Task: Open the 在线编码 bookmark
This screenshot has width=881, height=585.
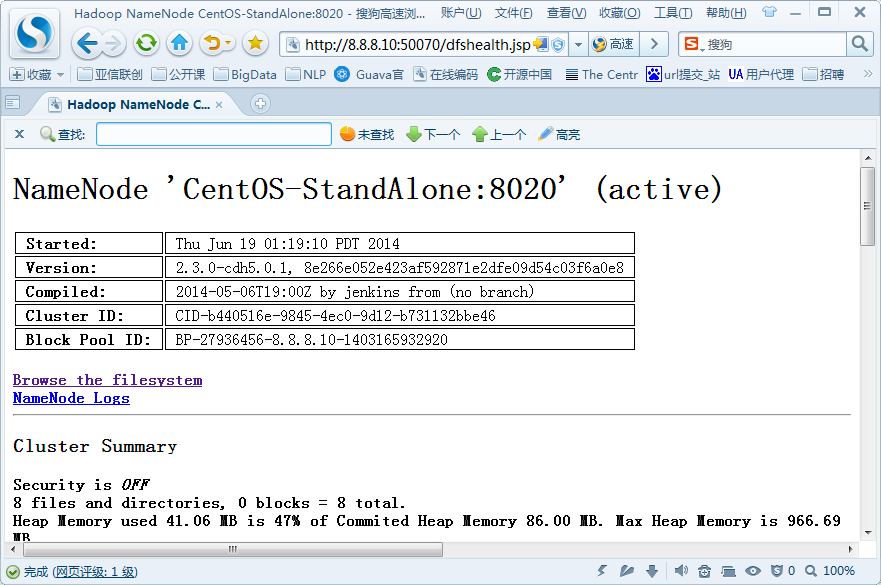Action: pyautogui.click(x=446, y=74)
